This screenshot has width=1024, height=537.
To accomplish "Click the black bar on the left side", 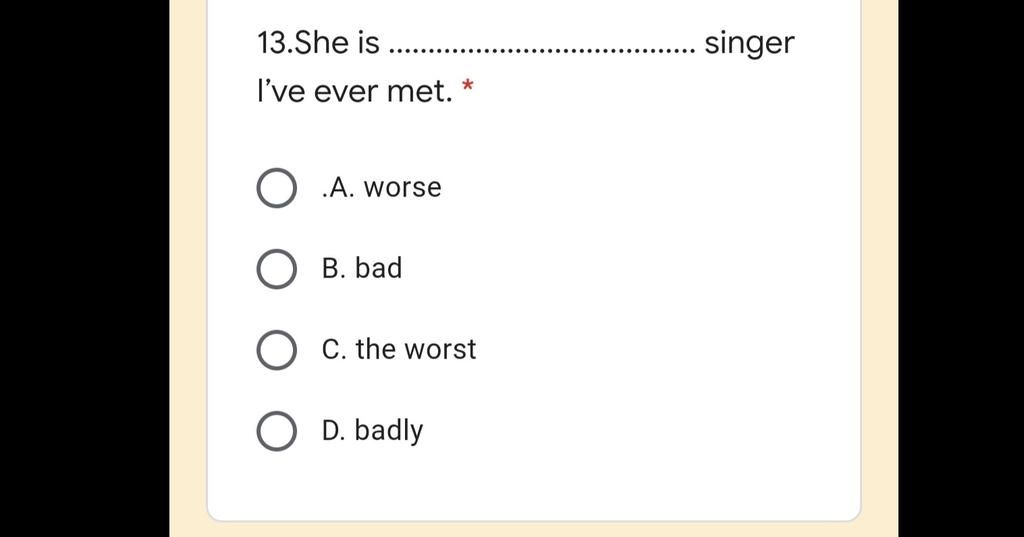I will pos(84,268).
